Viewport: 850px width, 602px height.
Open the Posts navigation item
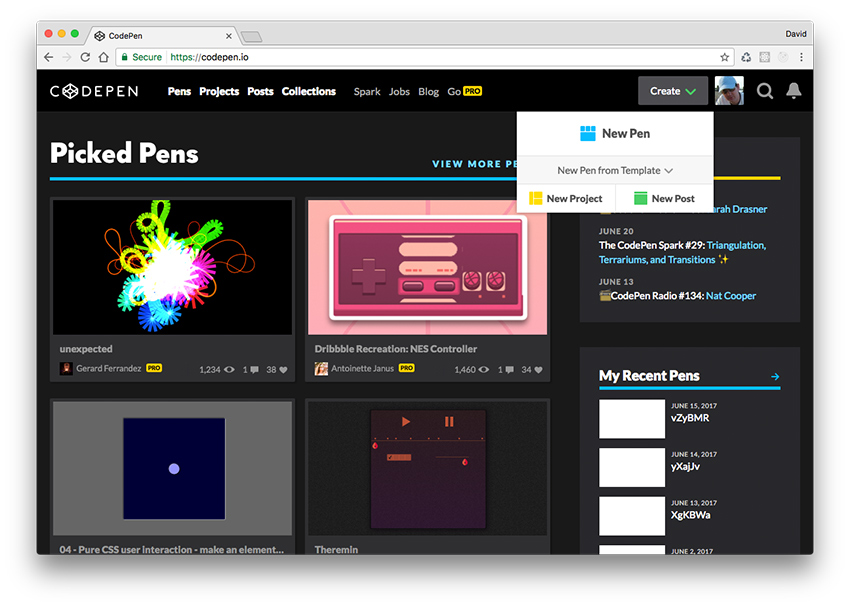click(260, 91)
